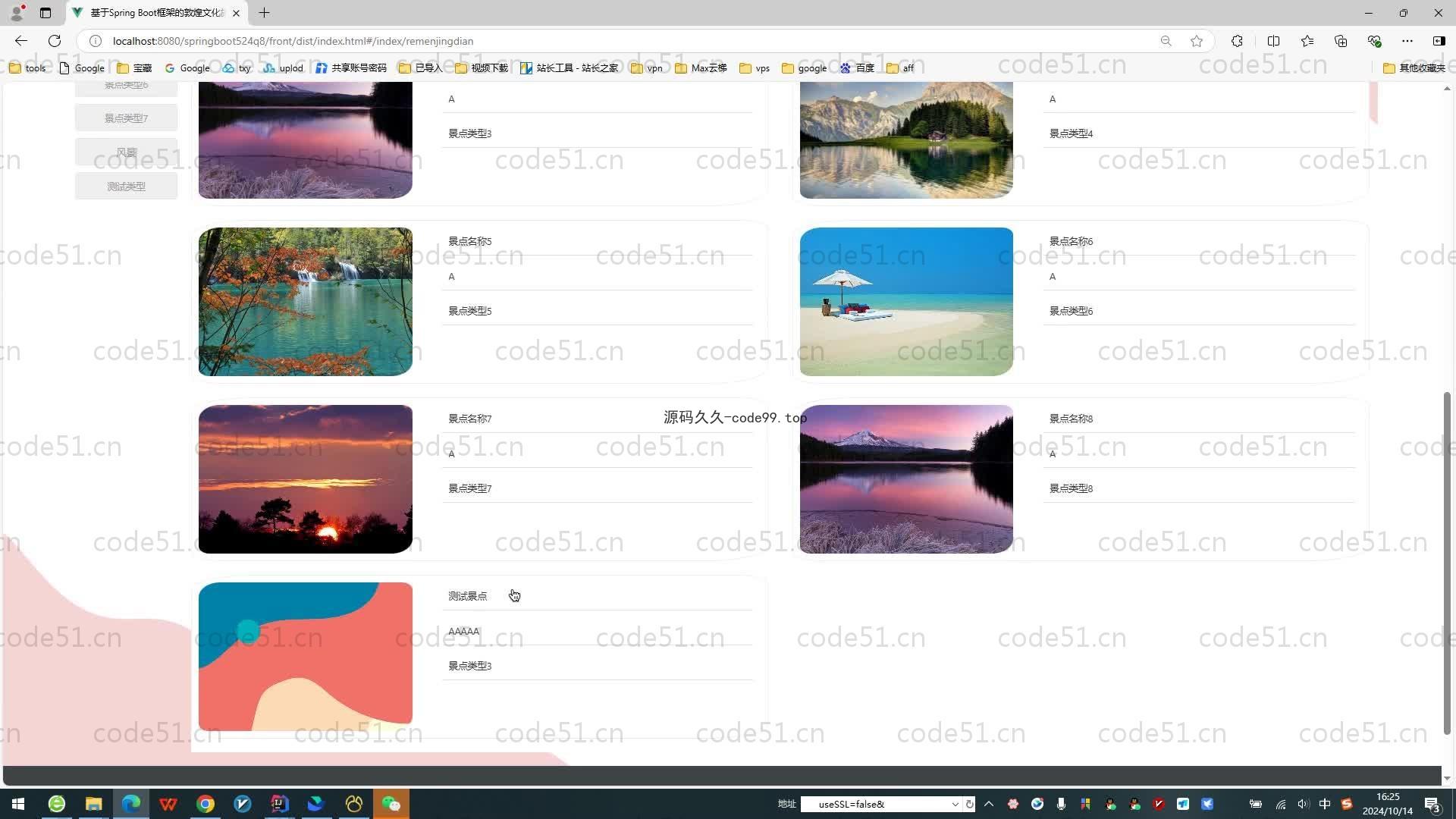Image resolution: width=1456 pixels, height=819 pixels.
Task: Open the browser profile avatar
Action: click(17, 13)
